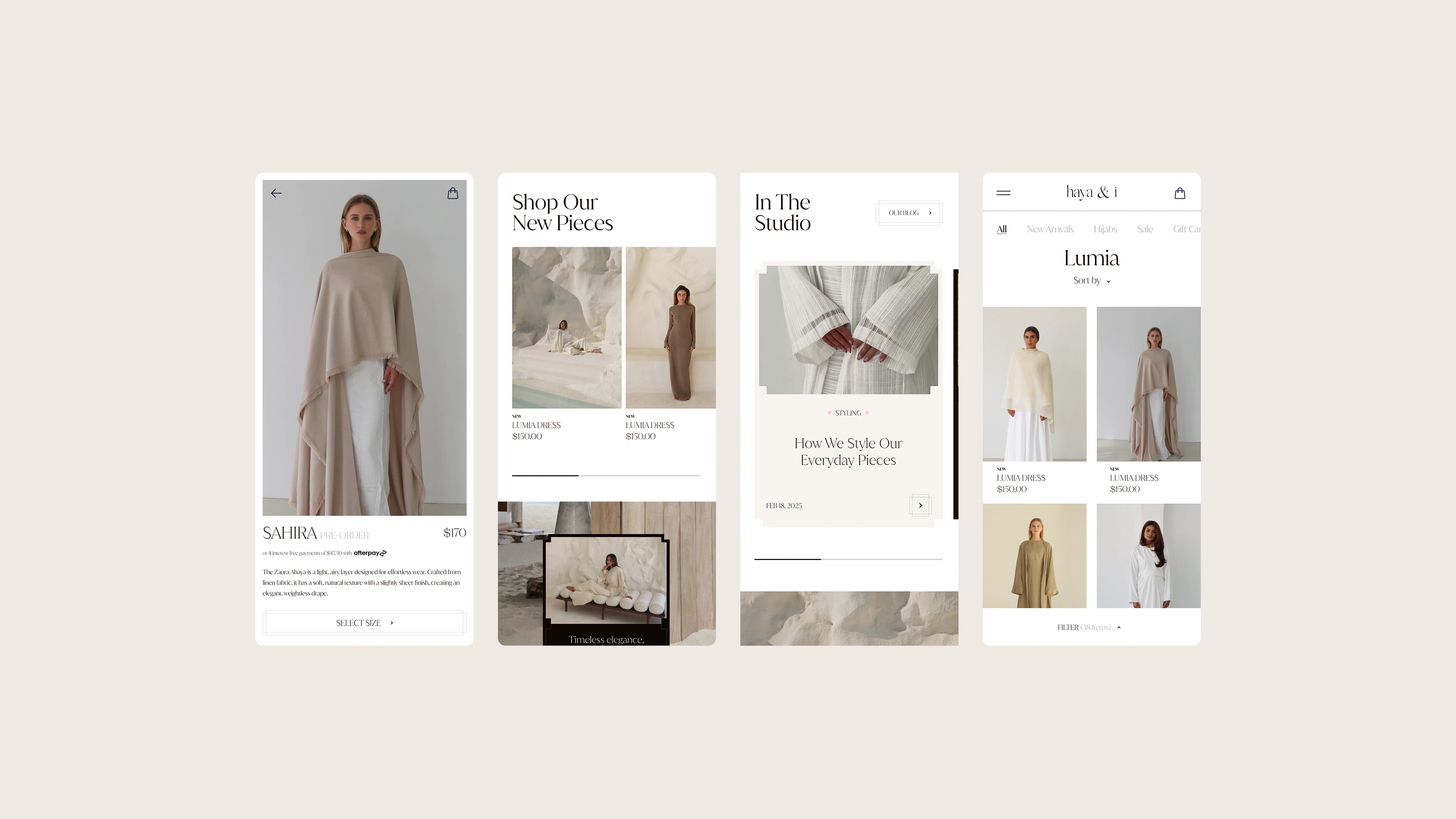Click the Our Blog button
The image size is (1456, 819).
coord(909,213)
